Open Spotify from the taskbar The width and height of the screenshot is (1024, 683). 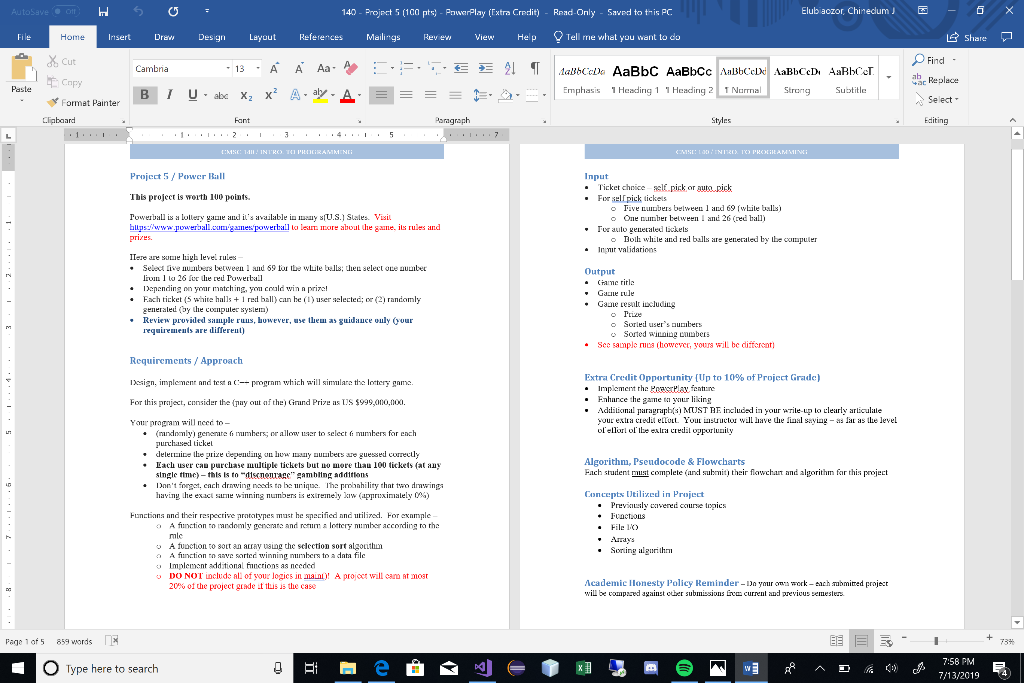tap(684, 668)
